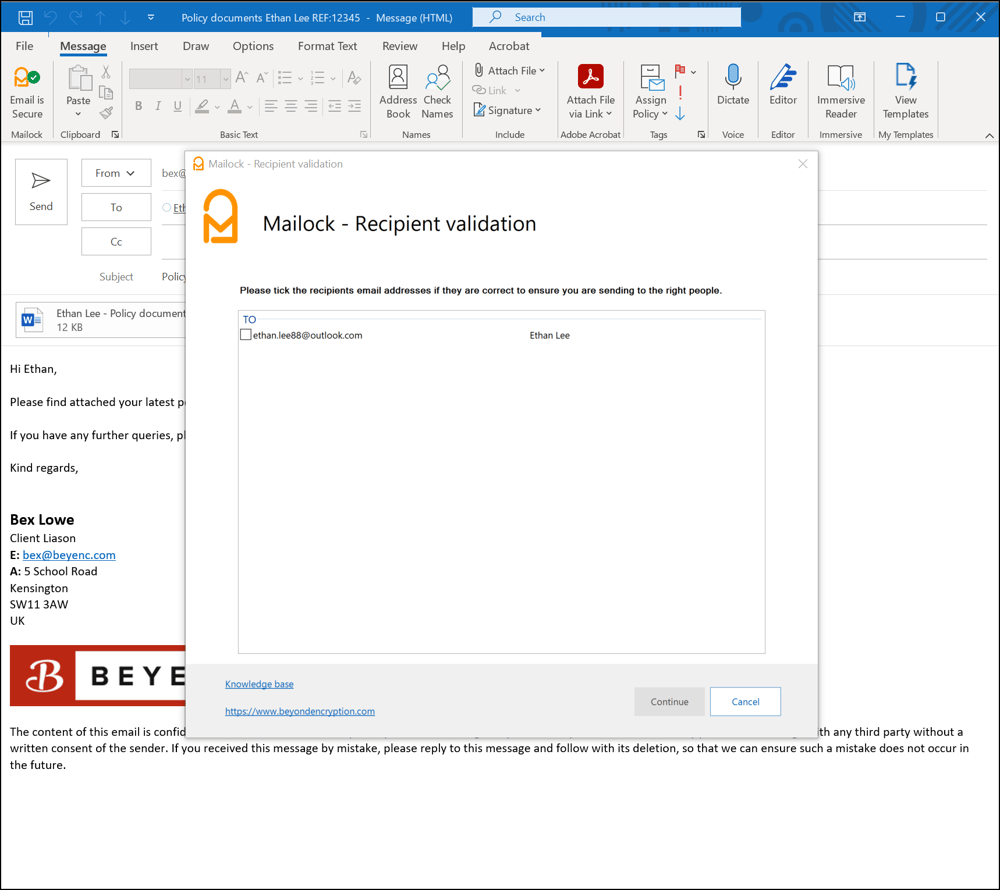Open the Knowledge base link
This screenshot has height=890, width=1000.
259,684
